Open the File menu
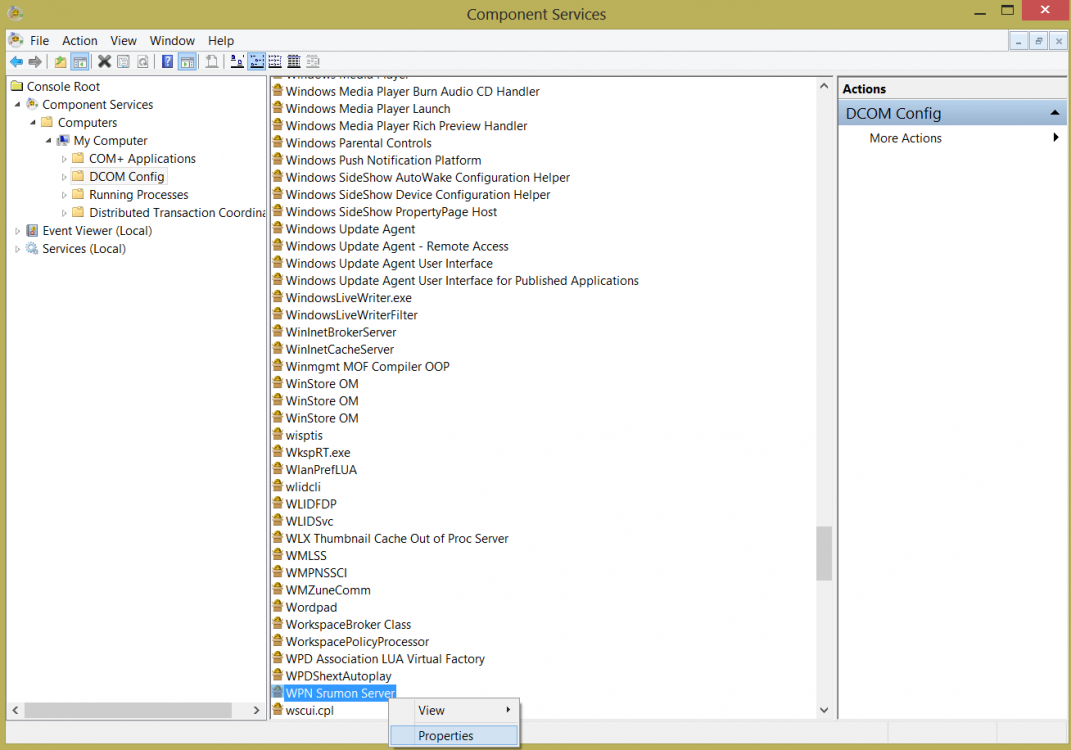The width and height of the screenshot is (1071, 750). 39,41
